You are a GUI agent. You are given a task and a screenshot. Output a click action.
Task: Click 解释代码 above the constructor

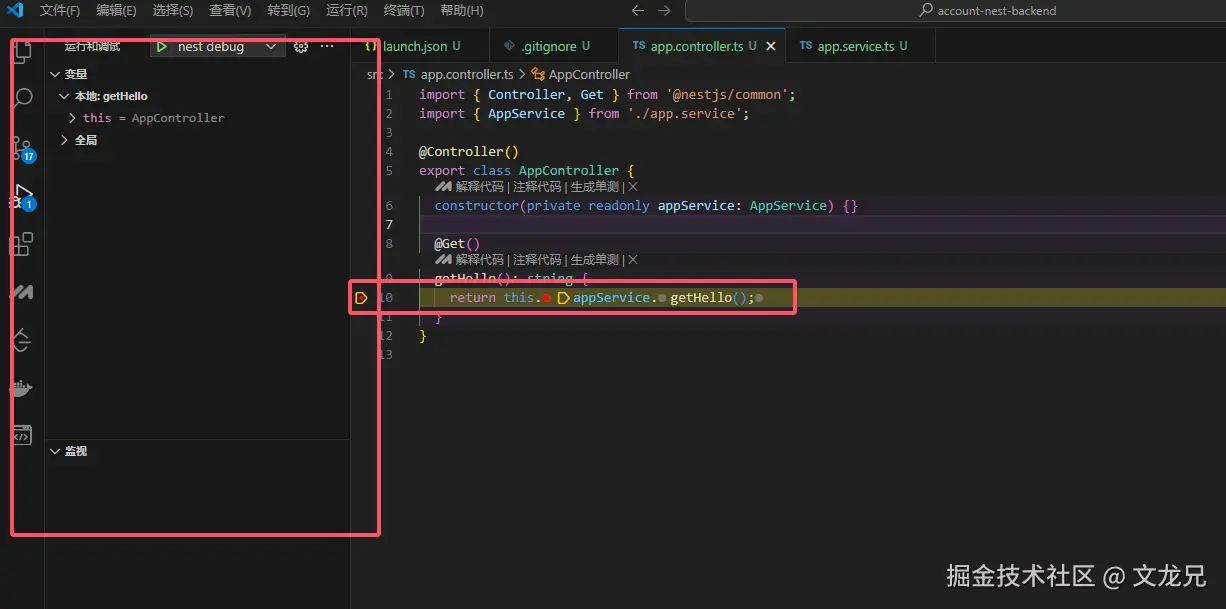[479, 187]
